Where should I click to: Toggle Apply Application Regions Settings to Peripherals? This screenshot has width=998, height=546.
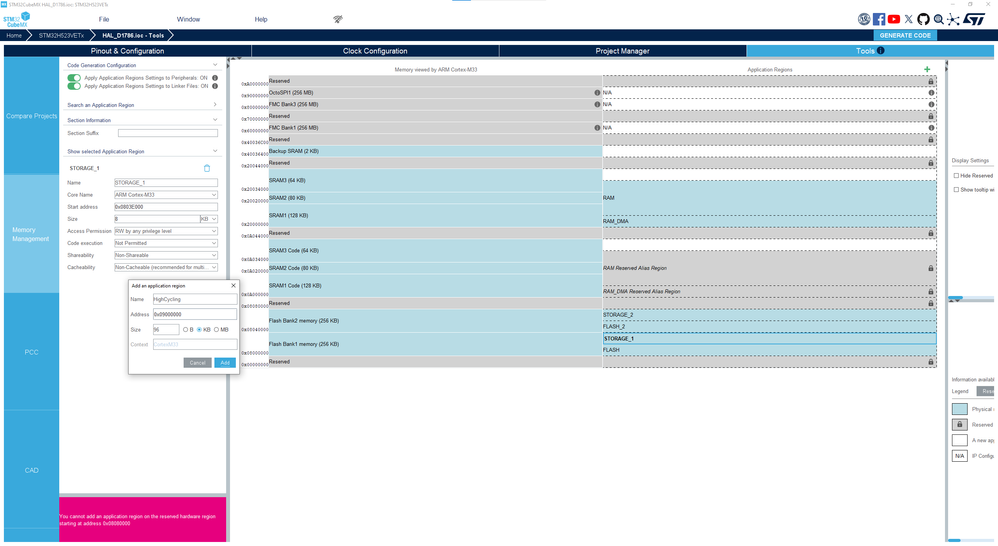(x=74, y=78)
